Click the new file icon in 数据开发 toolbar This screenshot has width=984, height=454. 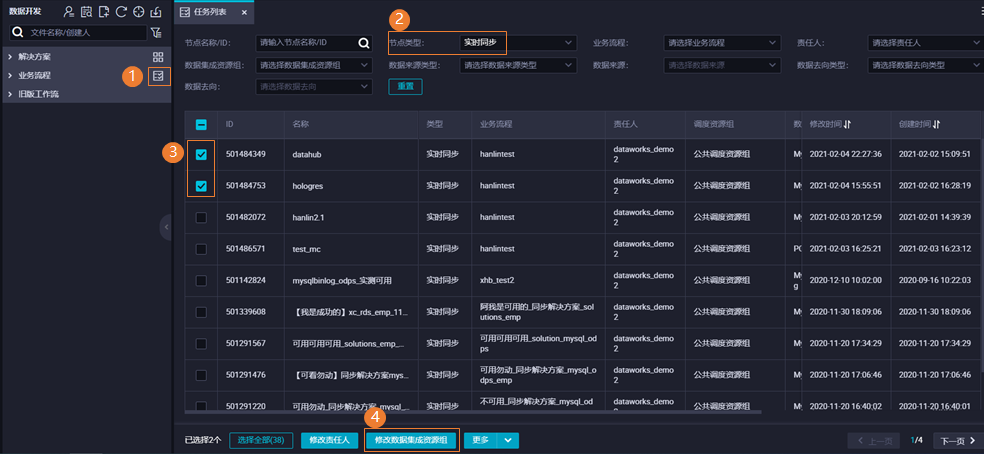coord(104,12)
